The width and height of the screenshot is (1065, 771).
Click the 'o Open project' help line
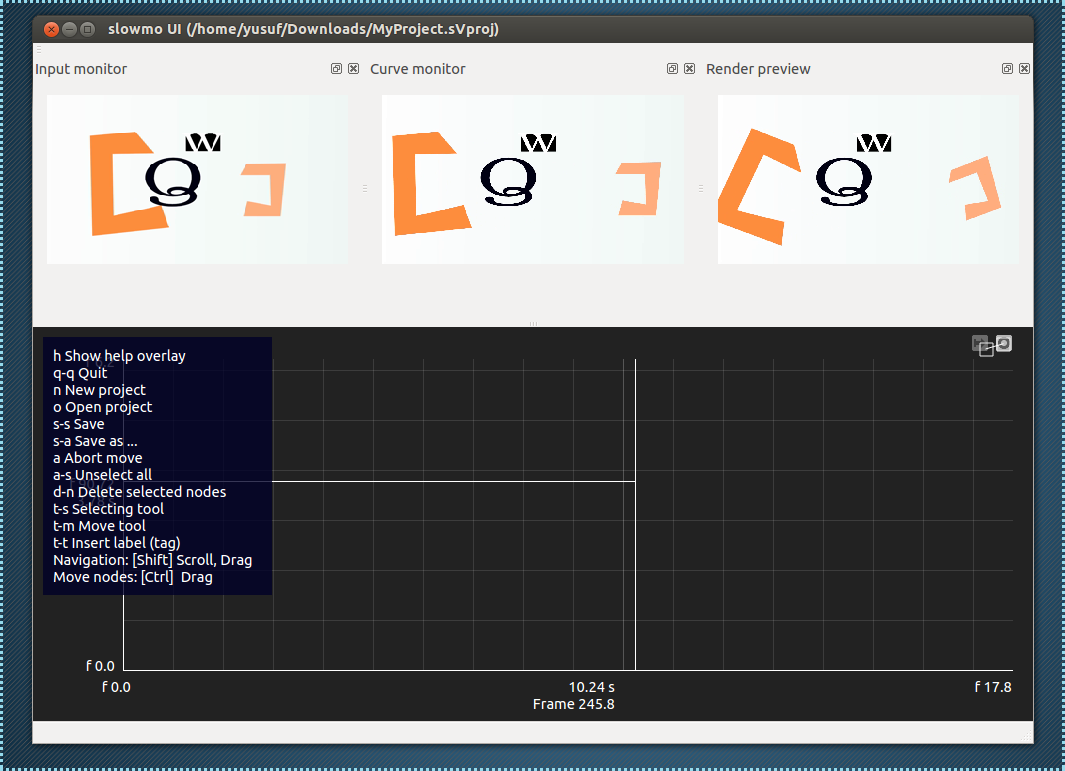(x=103, y=407)
